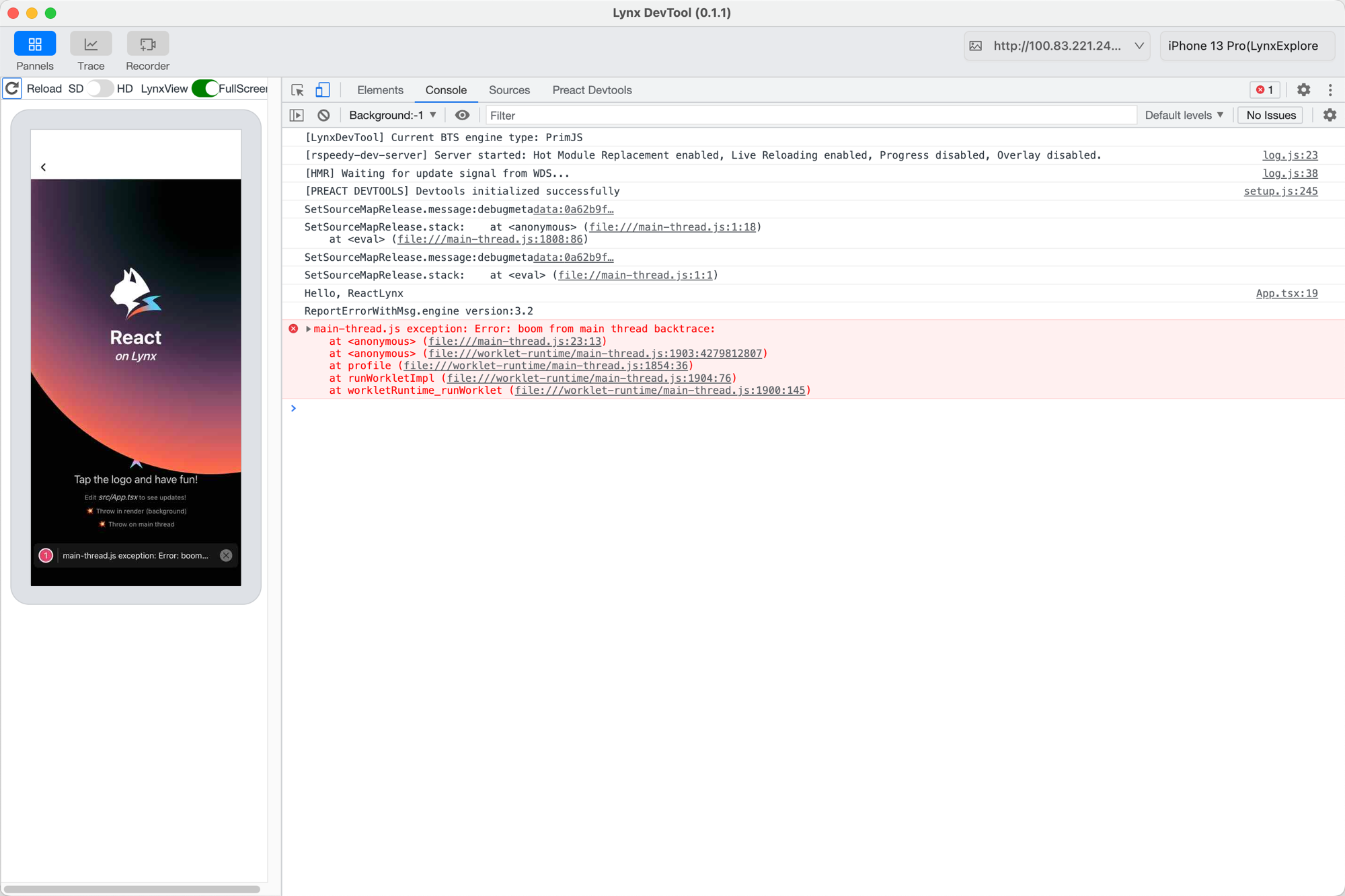Toggle the device toolbar icon
The height and width of the screenshot is (896, 1345).
pos(323,90)
